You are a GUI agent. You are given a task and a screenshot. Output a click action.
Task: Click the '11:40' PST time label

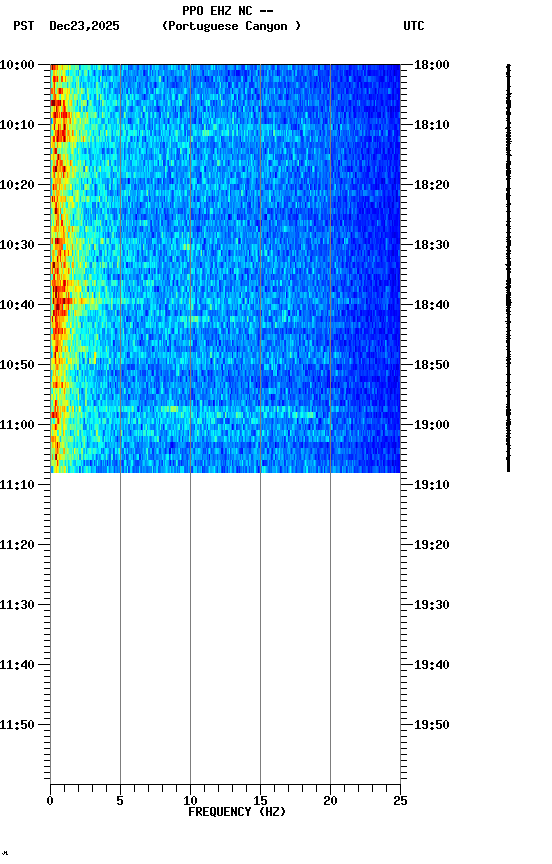[x=17, y=665]
